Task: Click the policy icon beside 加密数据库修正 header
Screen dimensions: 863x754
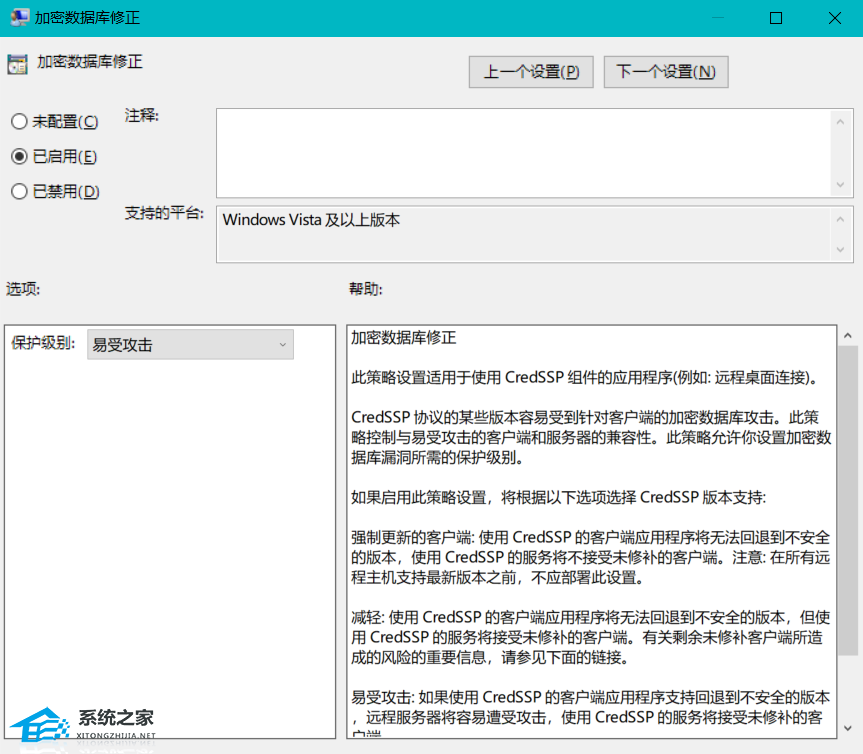Action: tap(17, 63)
